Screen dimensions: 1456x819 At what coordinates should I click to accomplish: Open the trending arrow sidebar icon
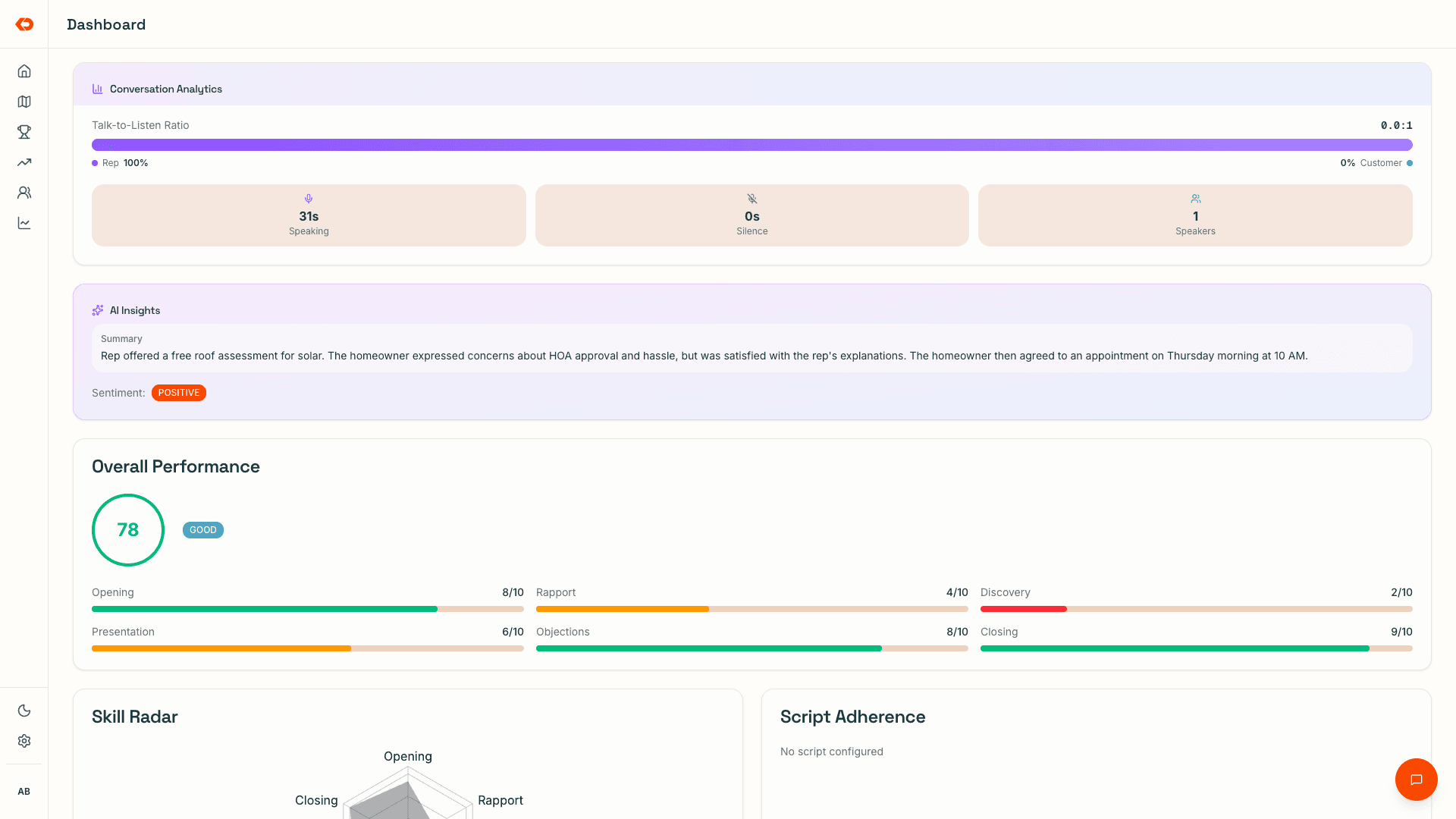pyautogui.click(x=24, y=162)
